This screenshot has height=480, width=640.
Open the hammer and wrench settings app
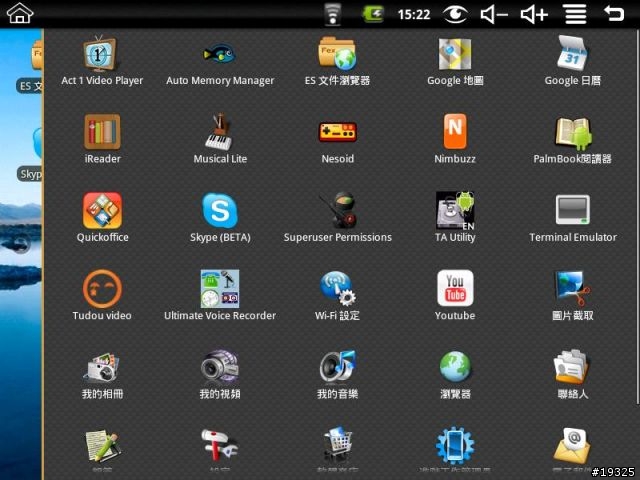[x=220, y=449]
